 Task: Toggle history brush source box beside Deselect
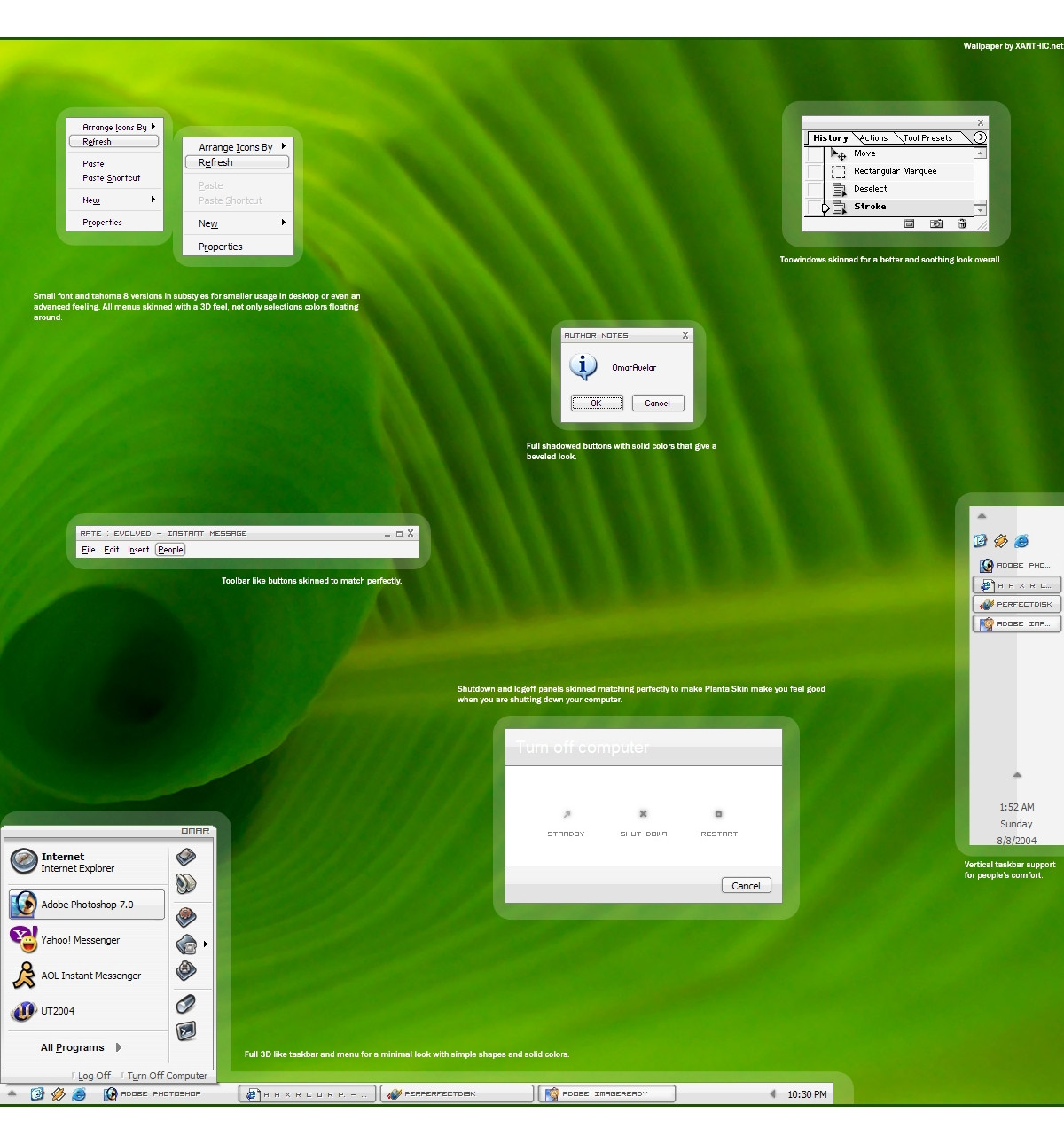tap(814, 189)
